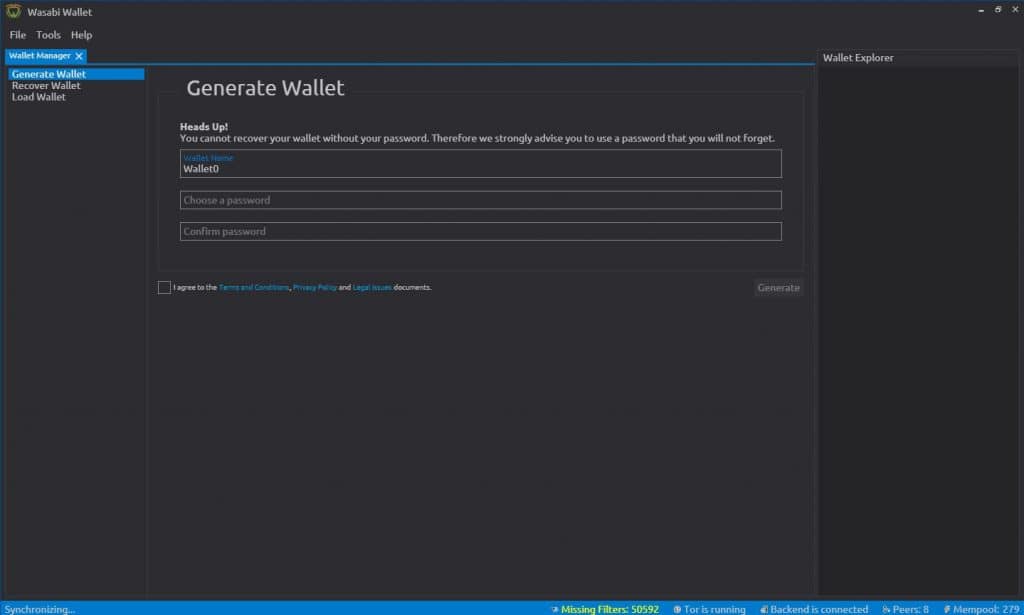The width and height of the screenshot is (1024, 615).
Task: Switch to the Wallet Manager tab
Action: (40, 56)
